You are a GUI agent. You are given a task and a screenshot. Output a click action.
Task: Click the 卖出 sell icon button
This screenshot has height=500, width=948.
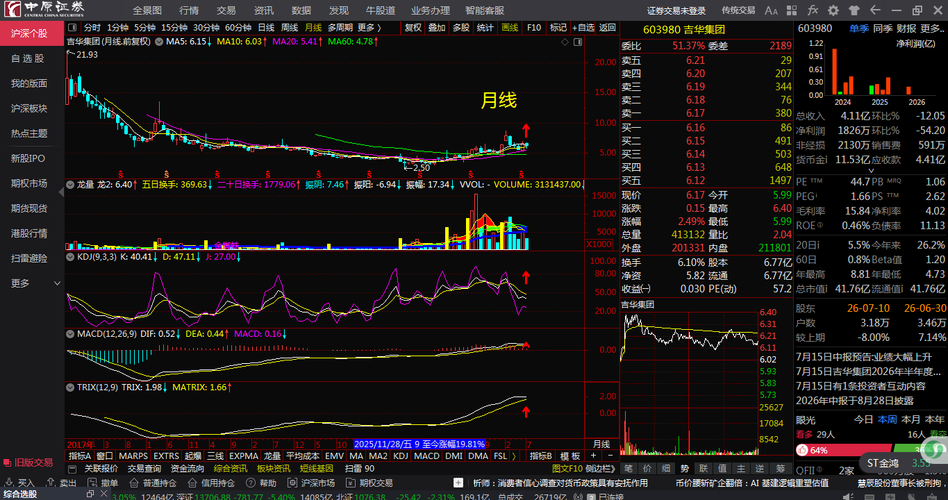coord(63,483)
